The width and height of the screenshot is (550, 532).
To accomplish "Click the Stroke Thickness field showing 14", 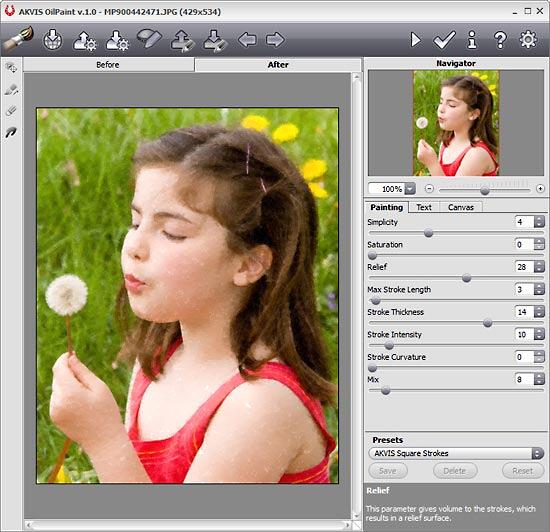I will (x=524, y=312).
